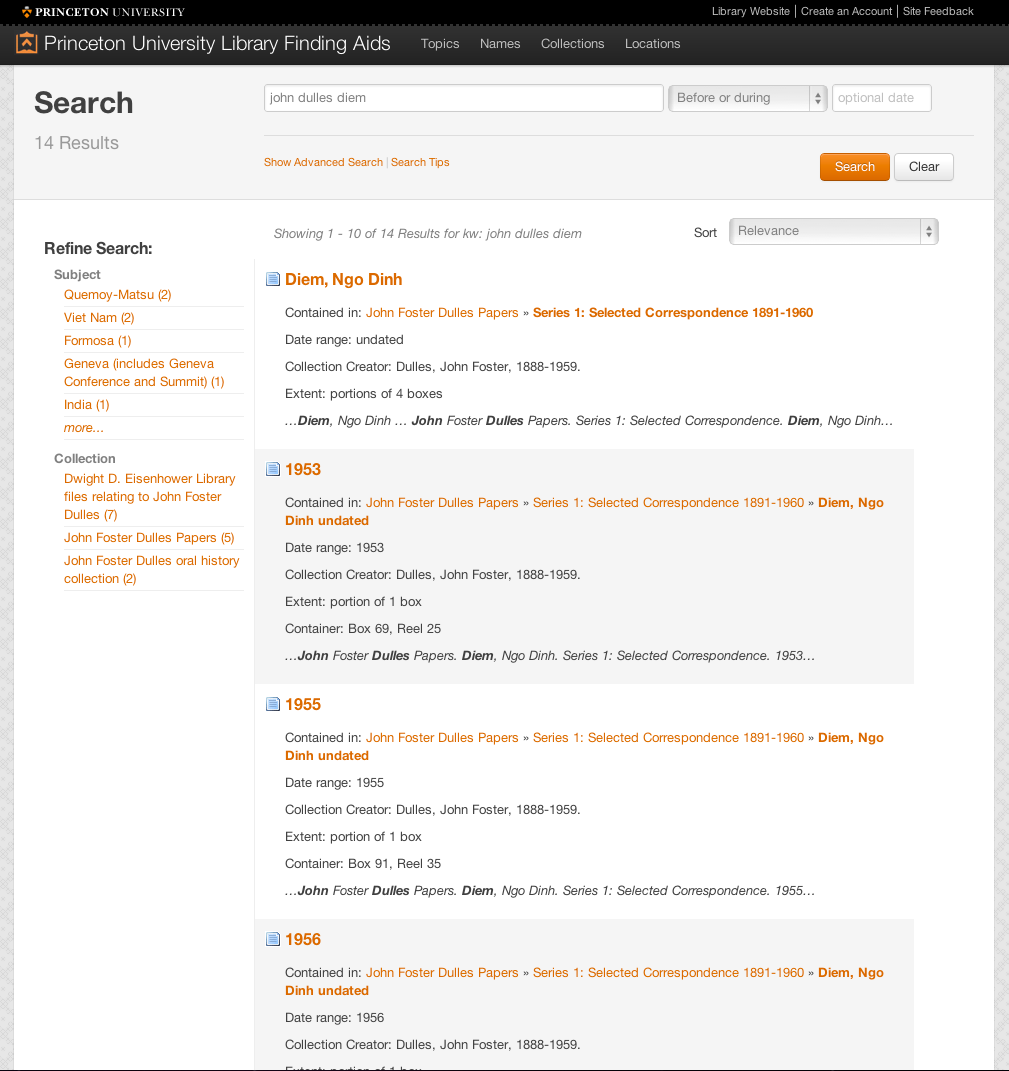Open John Foster Dulles Papers link in first result

(x=442, y=313)
